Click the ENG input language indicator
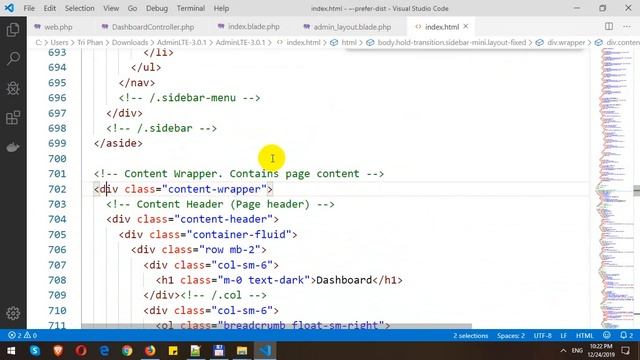 (577, 351)
